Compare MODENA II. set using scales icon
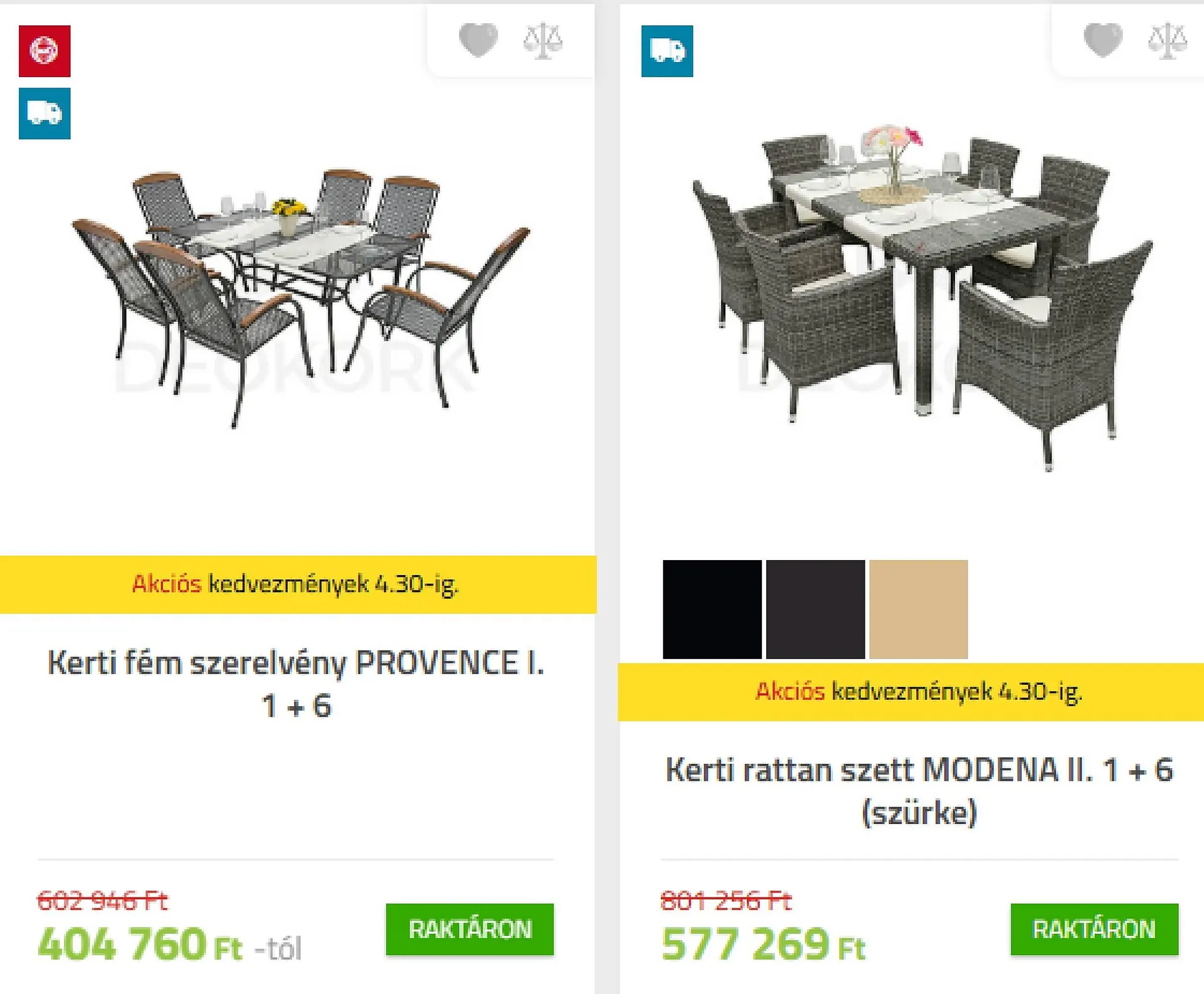This screenshot has height=994, width=1204. coord(1168,41)
